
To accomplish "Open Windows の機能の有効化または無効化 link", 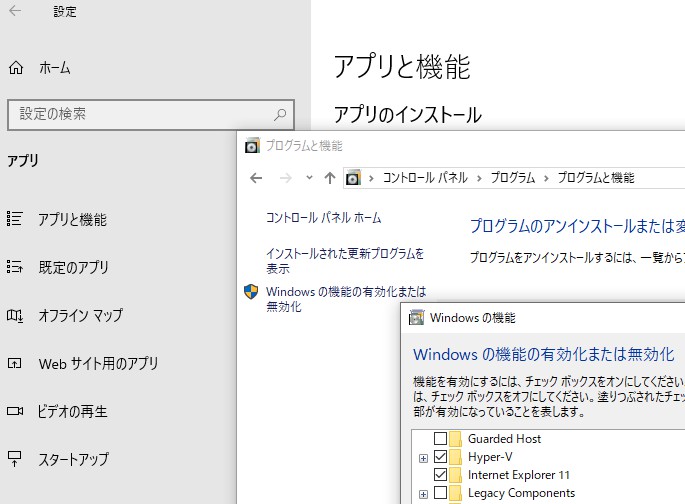I will click(346, 299).
